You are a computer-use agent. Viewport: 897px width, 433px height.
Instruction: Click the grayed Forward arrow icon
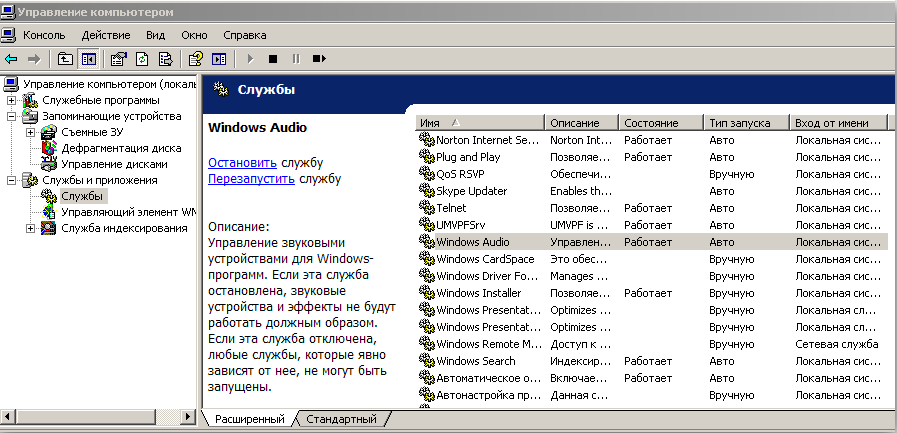click(x=34, y=58)
